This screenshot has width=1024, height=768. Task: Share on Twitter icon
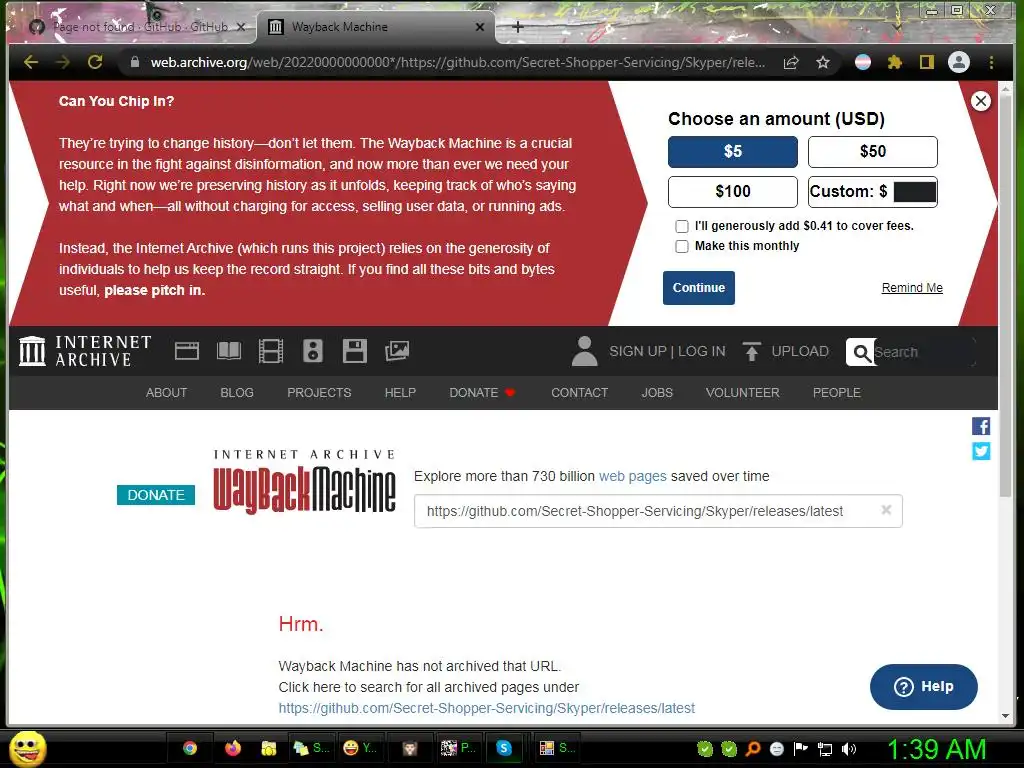coord(980,451)
